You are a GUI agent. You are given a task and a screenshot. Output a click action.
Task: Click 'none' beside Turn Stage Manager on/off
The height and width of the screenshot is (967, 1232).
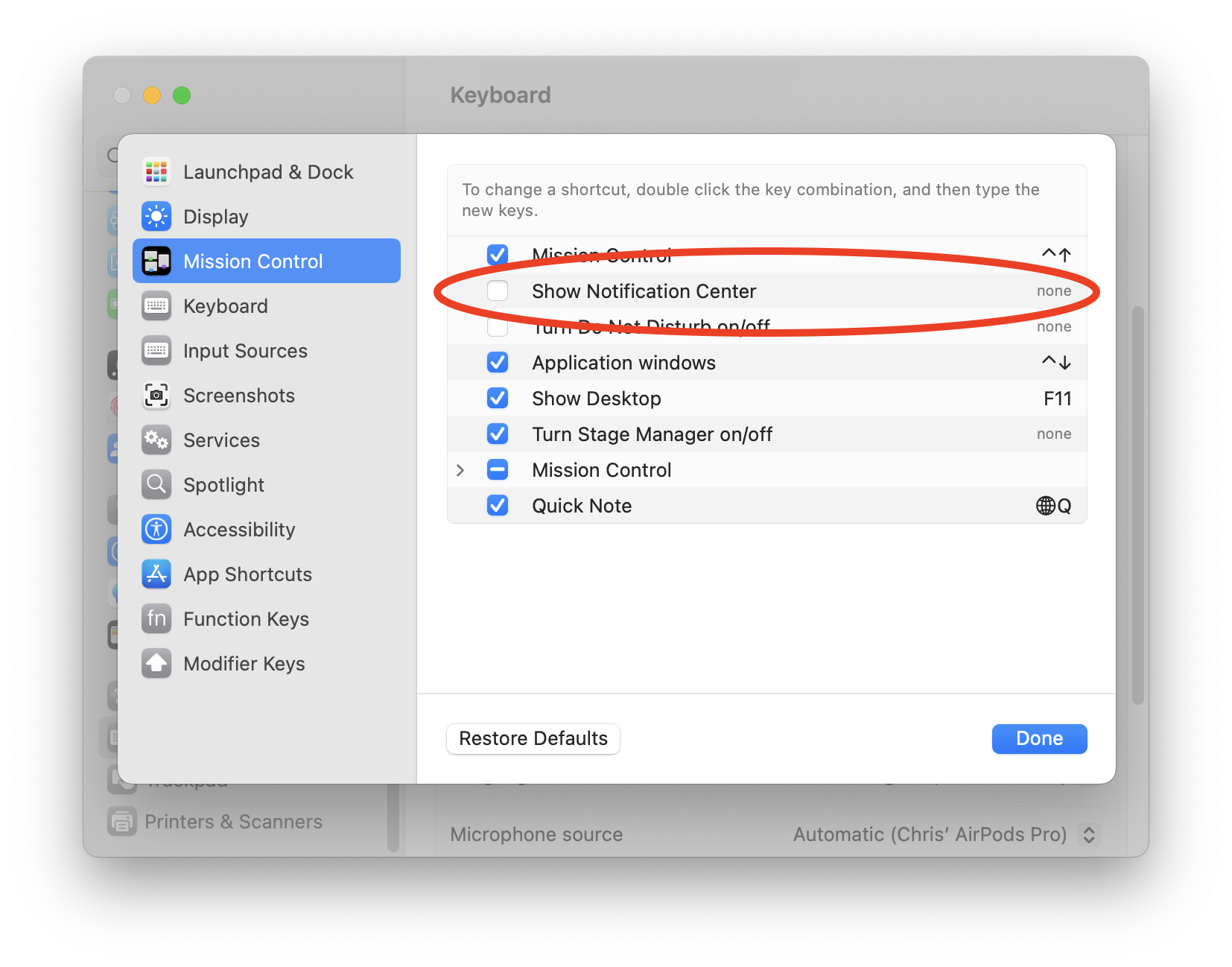coord(1054,434)
